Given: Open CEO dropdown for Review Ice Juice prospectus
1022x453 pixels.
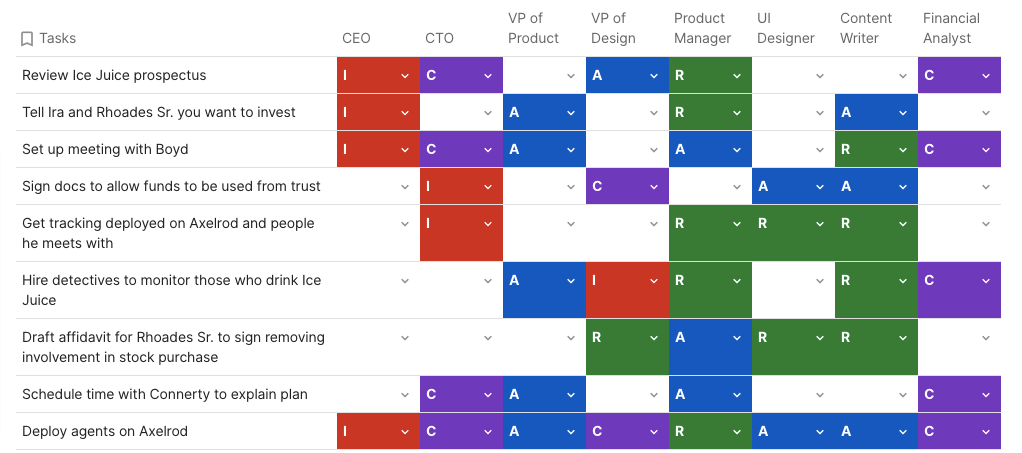Looking at the screenshot, I should point(404,75).
